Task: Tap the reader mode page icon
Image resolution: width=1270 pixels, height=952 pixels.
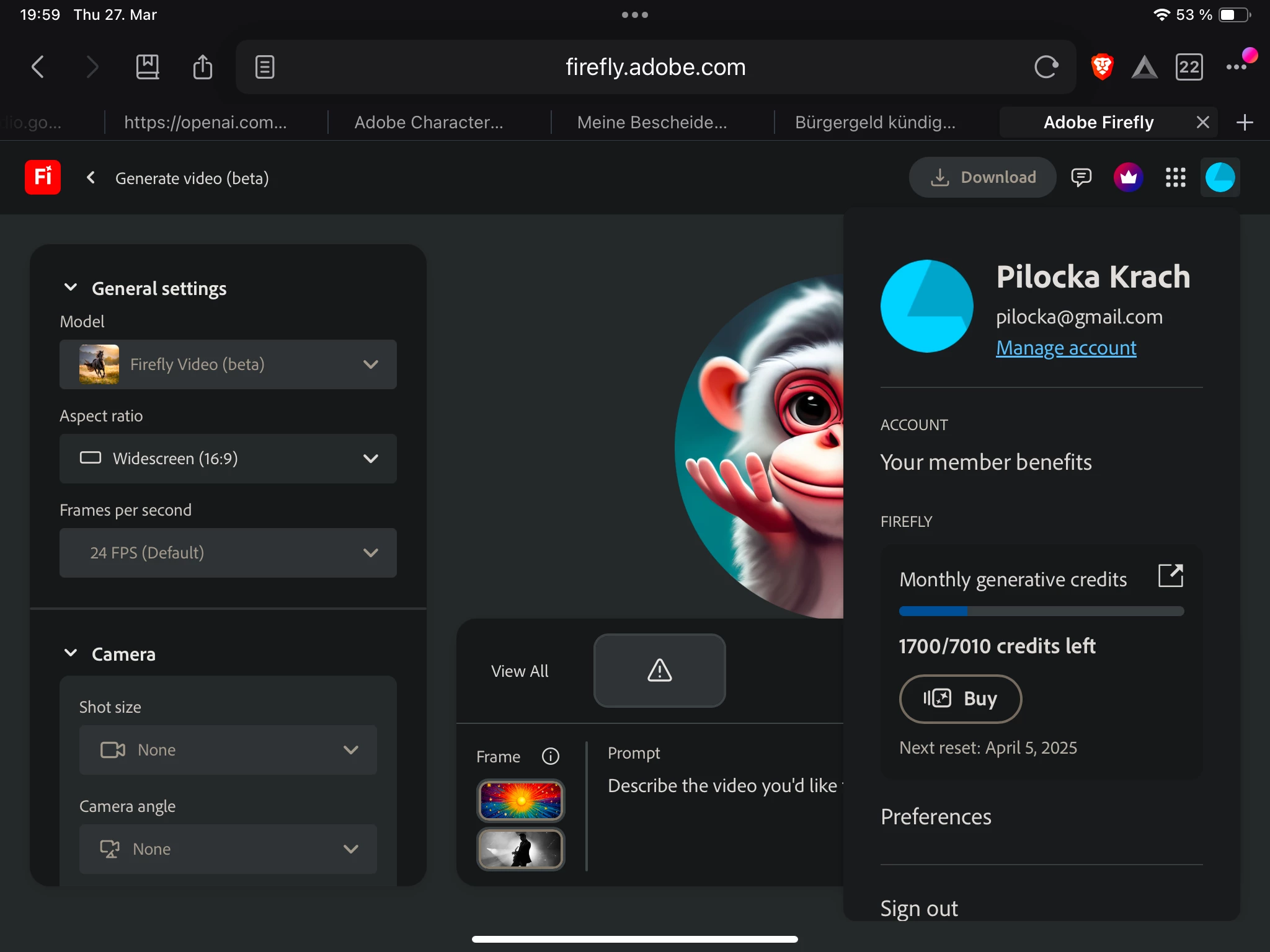Action: pos(265,67)
